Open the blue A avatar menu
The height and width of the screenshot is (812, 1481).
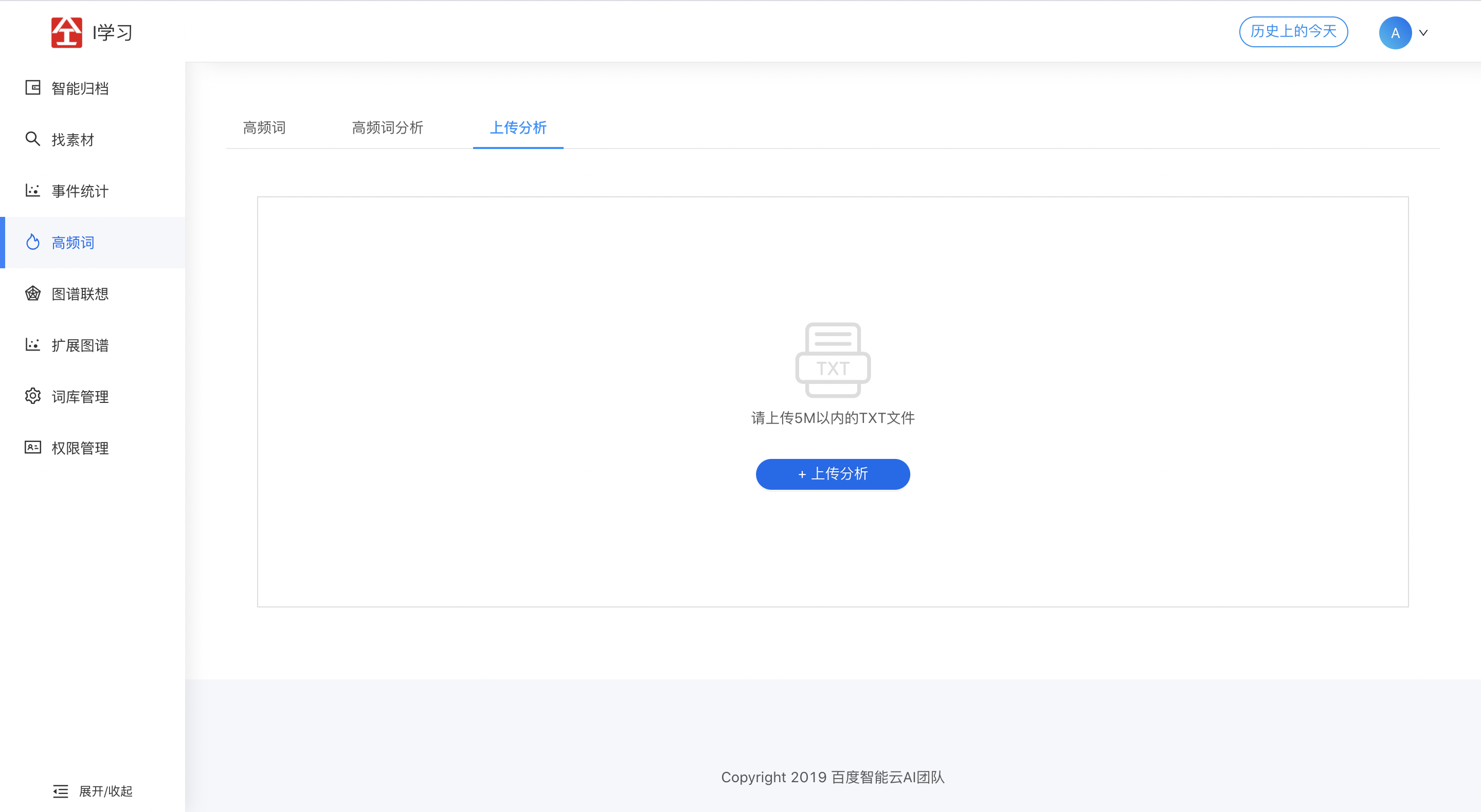pyautogui.click(x=1395, y=33)
